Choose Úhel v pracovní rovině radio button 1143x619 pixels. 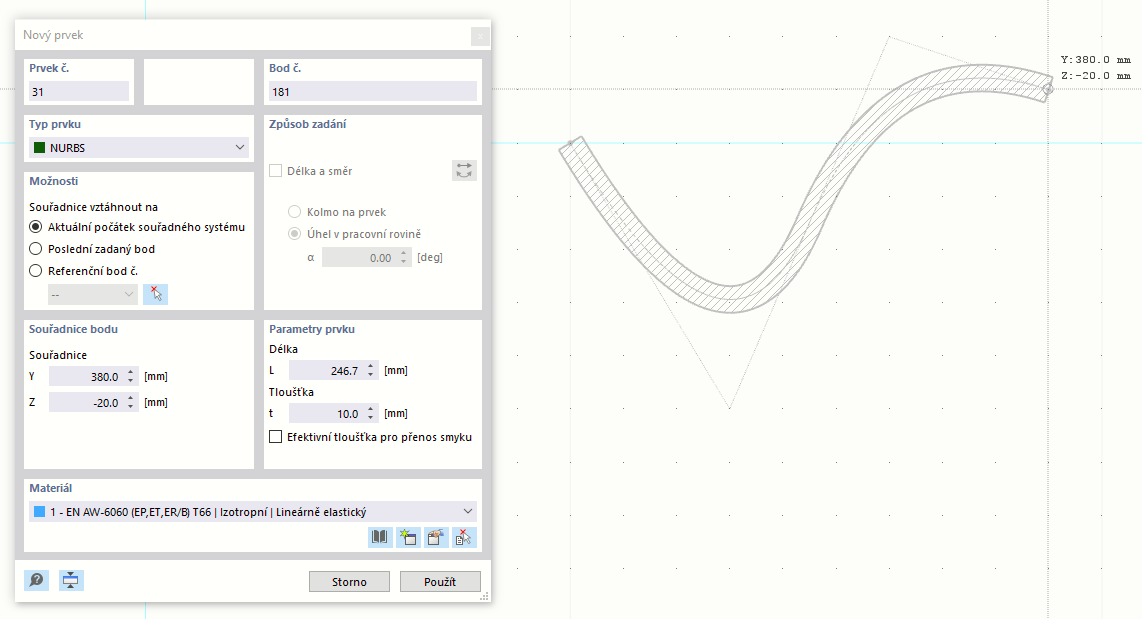[294, 233]
